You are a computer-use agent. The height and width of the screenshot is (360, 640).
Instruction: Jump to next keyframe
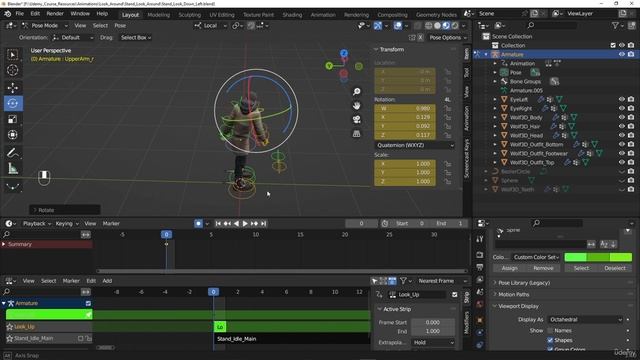254,223
